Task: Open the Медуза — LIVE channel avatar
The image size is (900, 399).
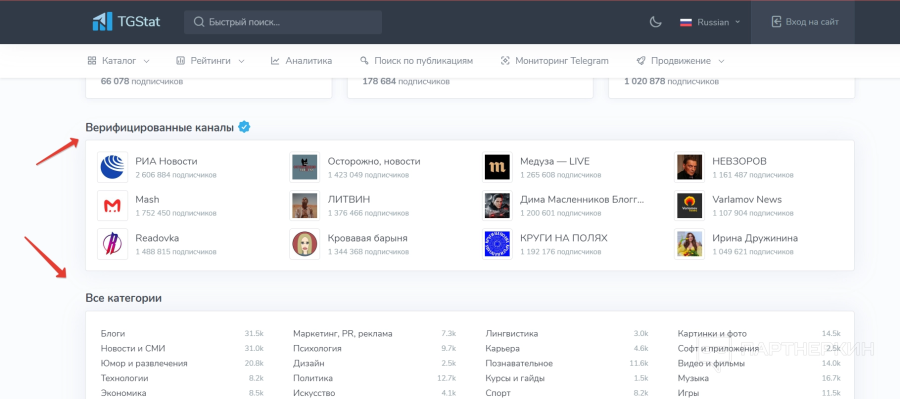Action: (497, 167)
